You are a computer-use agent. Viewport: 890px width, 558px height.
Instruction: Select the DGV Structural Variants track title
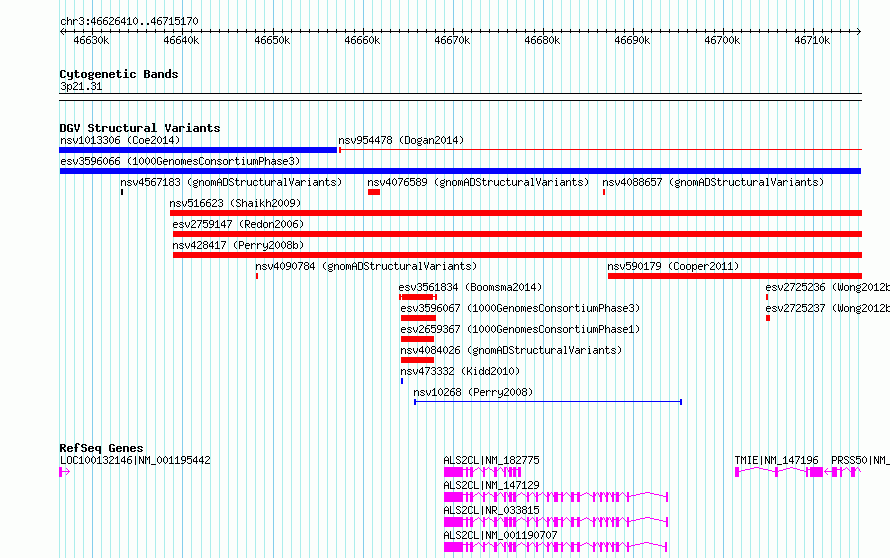pyautogui.click(x=140, y=128)
